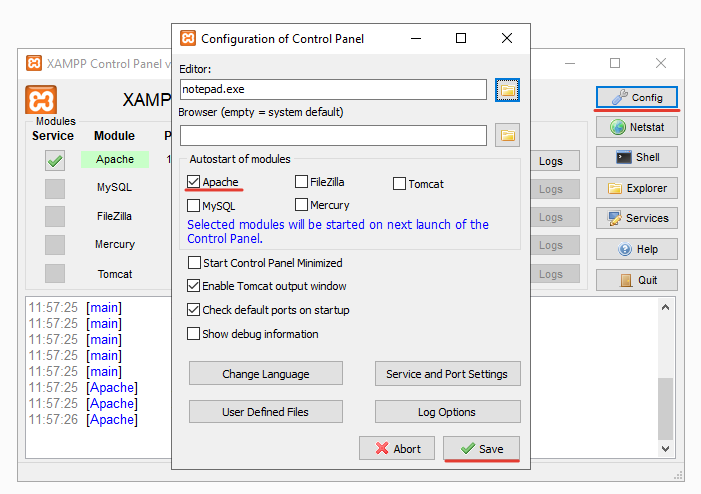Tick the Tomcat autostart checkbox

[x=399, y=184]
